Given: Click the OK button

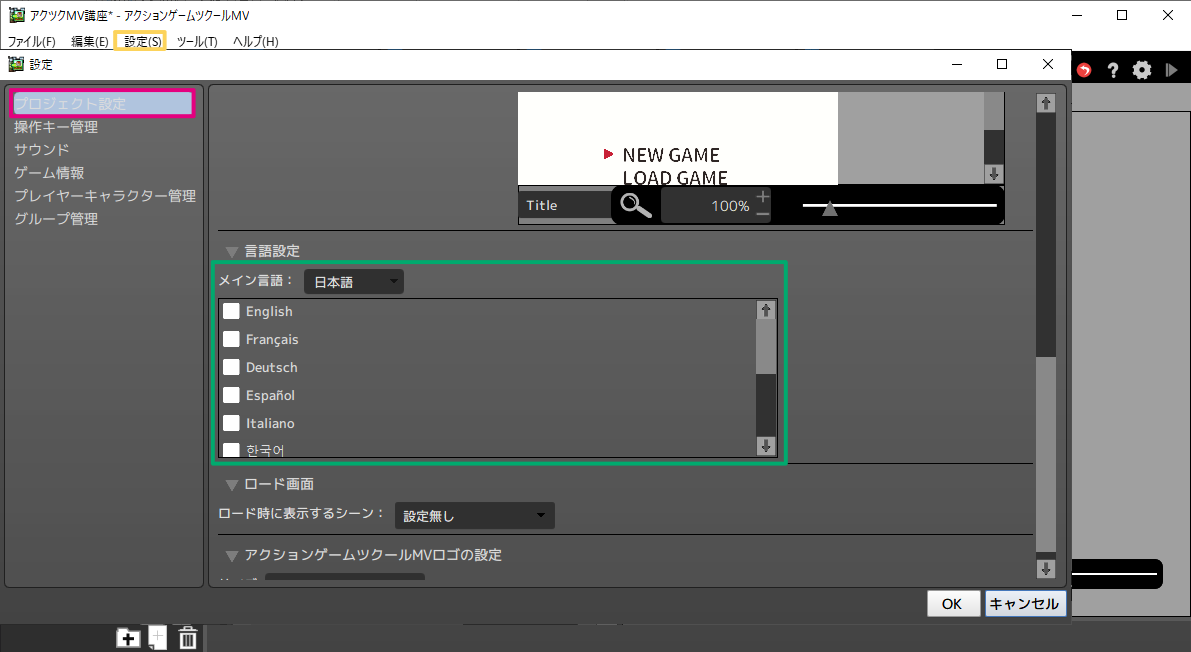Looking at the screenshot, I should [951, 604].
